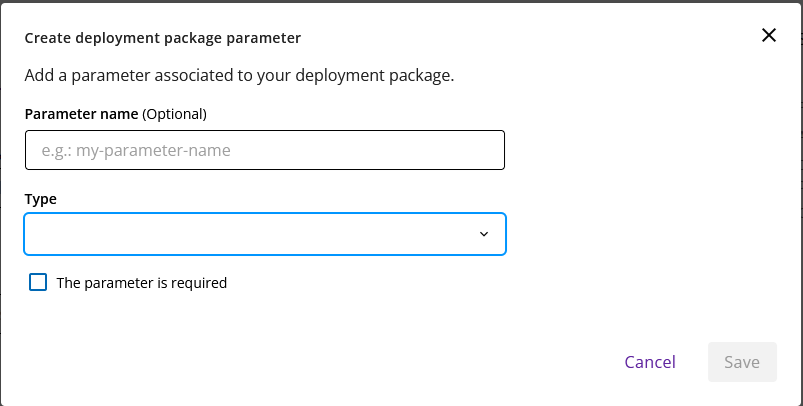This screenshot has height=406, width=803.
Task: Click the 'e.g.: my-parameter-name' placeholder text
Action: (136, 151)
